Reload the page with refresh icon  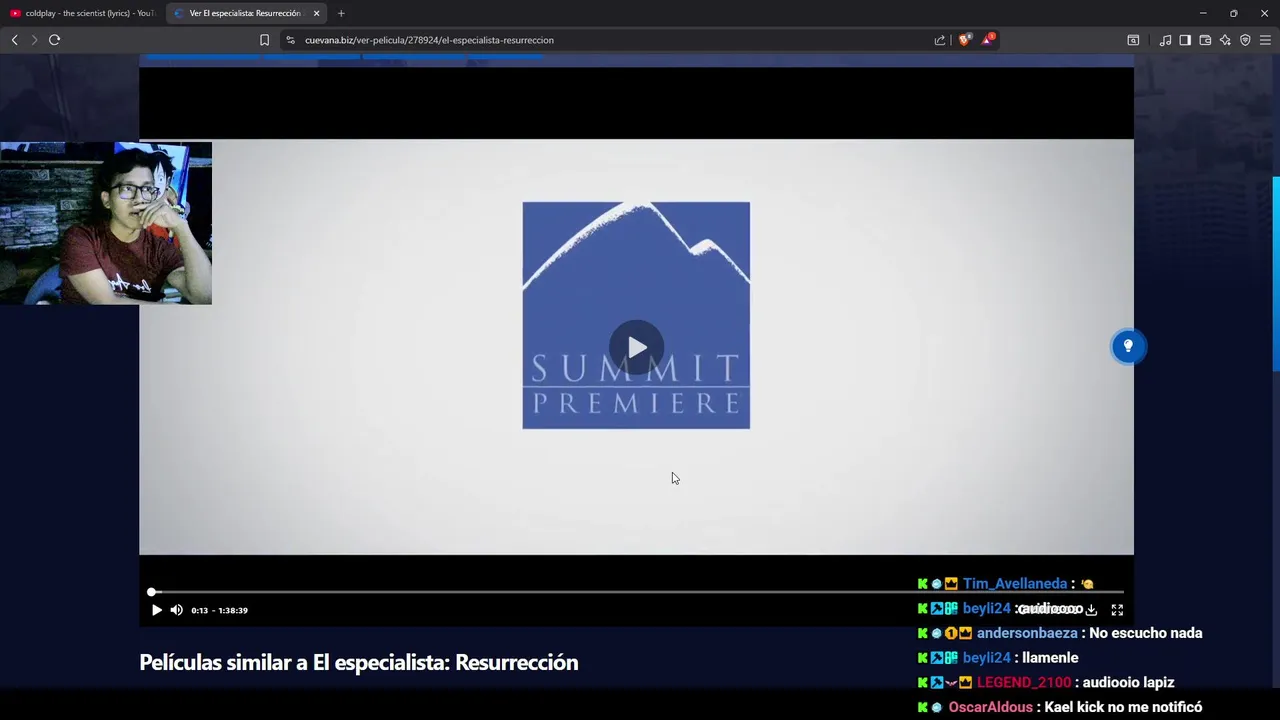[54, 40]
